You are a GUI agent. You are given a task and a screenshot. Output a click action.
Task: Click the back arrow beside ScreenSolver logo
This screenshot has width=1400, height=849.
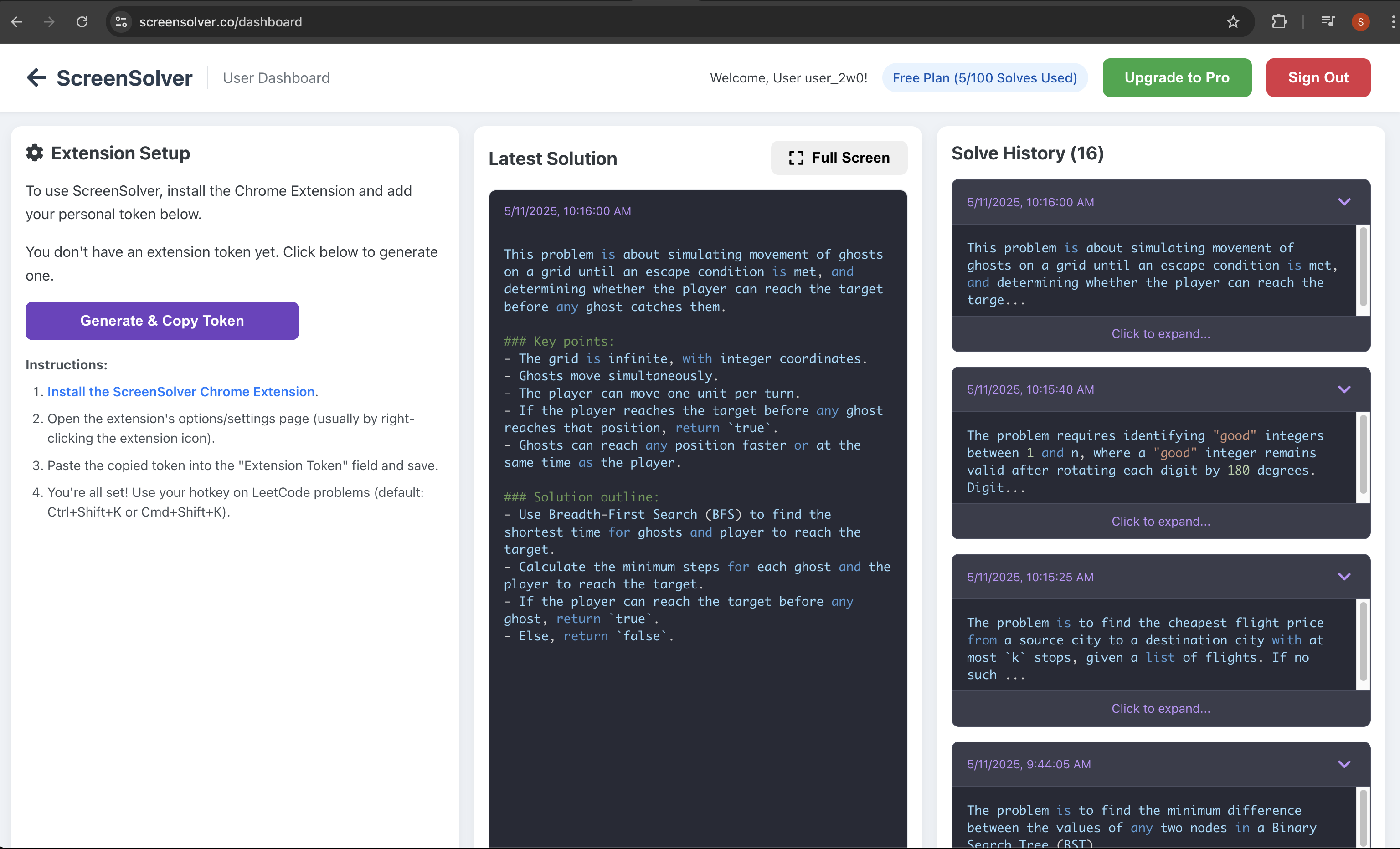(x=36, y=77)
